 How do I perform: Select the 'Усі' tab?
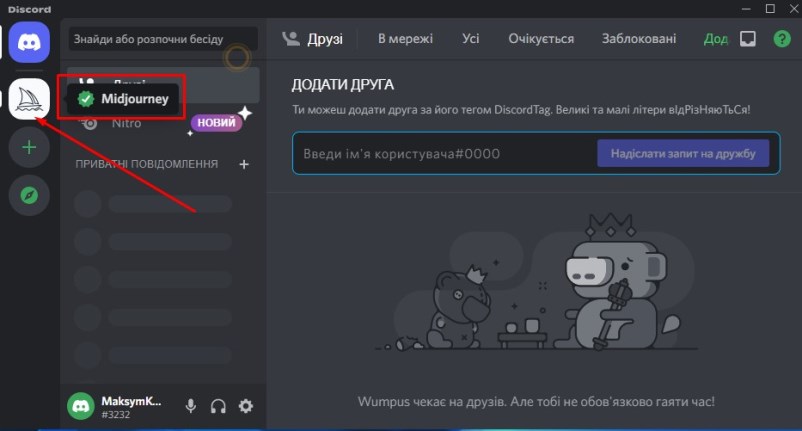(x=471, y=39)
